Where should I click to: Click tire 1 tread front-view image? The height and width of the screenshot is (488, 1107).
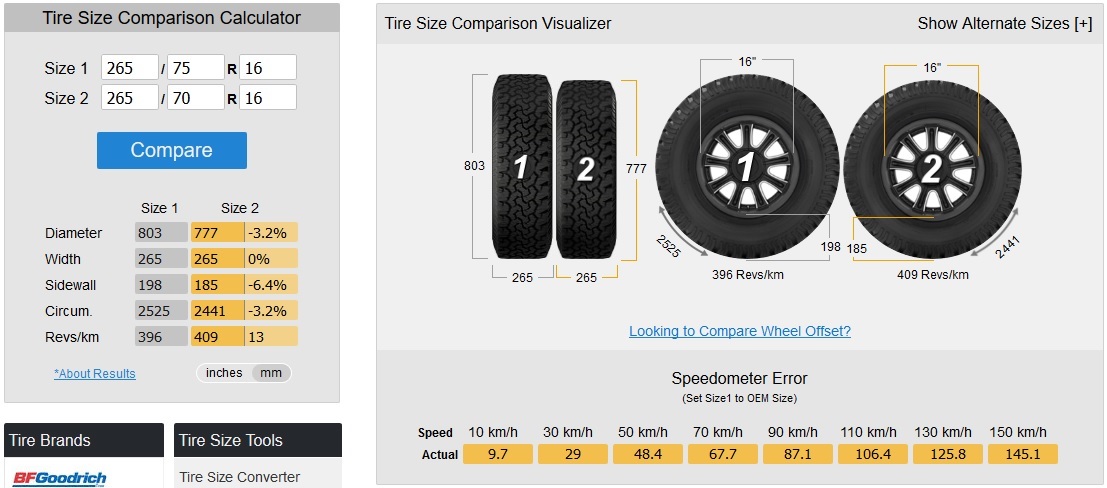[x=522, y=167]
